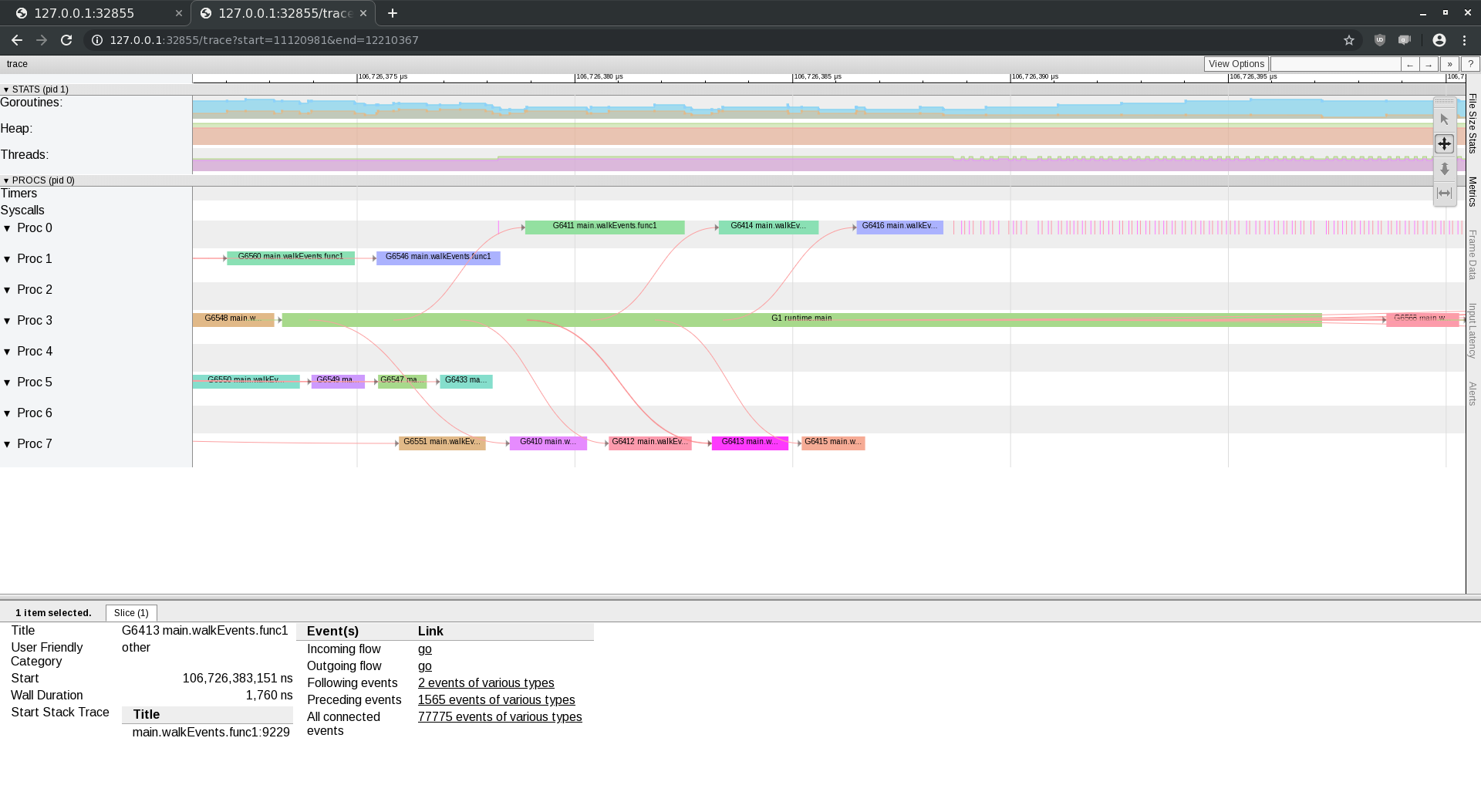The image size is (1481, 812).
Task: Close the 127.0.0.1:32855 tab
Action: pos(178,13)
